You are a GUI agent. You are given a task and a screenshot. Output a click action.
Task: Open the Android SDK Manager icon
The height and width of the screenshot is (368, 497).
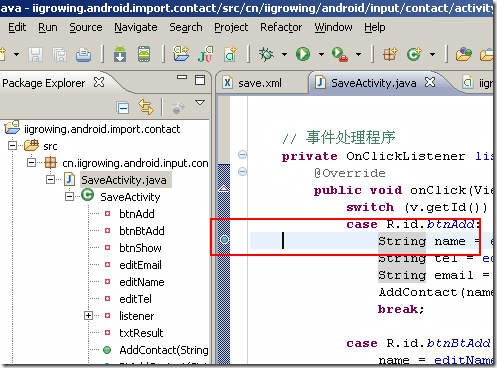(x=120, y=54)
